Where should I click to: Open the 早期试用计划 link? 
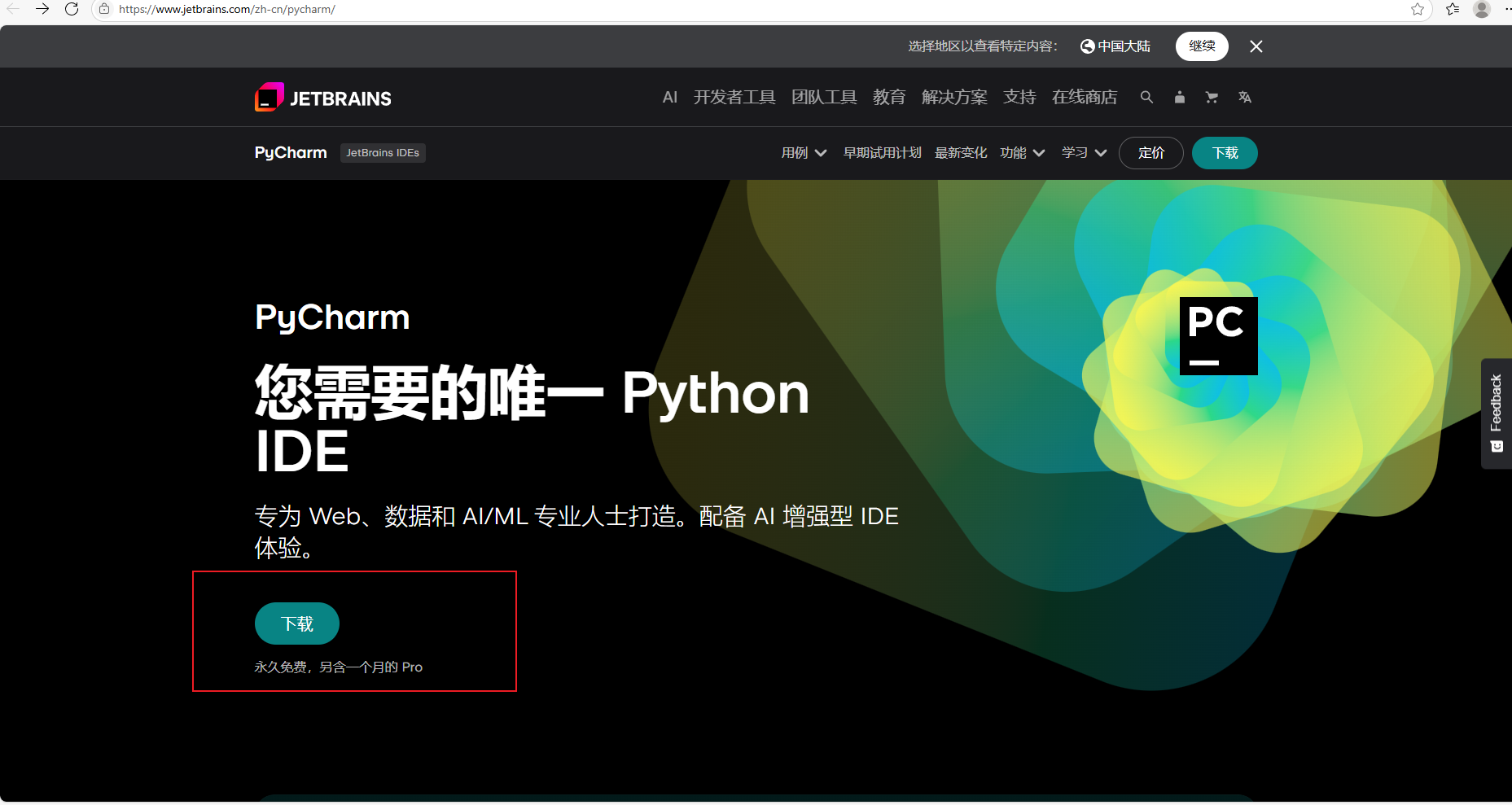coord(882,152)
